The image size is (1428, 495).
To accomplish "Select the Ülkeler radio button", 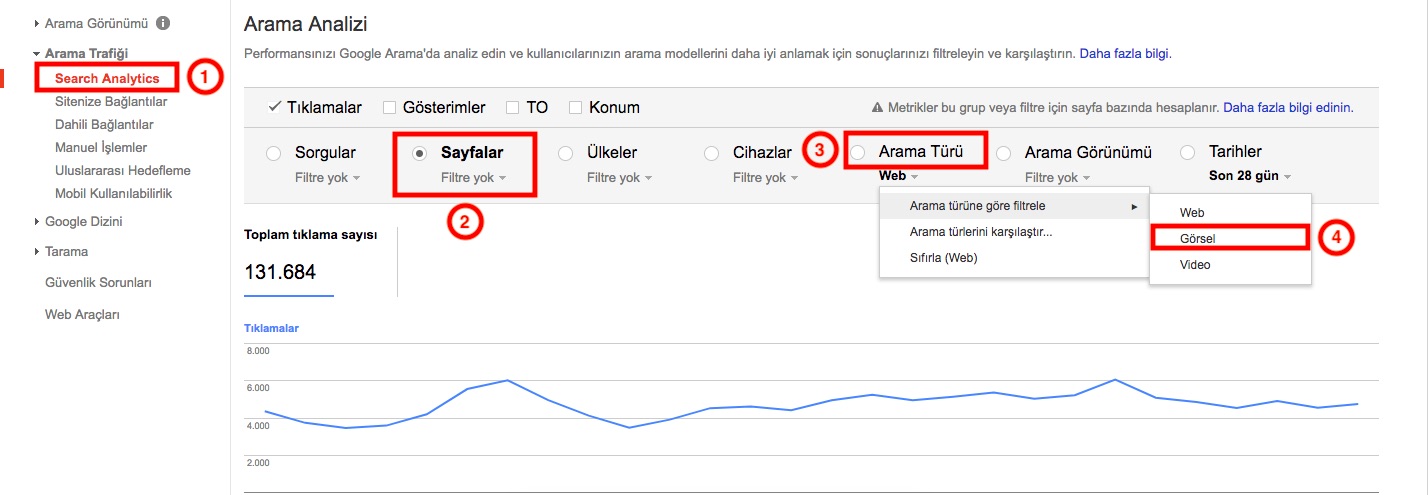I will click(x=565, y=153).
